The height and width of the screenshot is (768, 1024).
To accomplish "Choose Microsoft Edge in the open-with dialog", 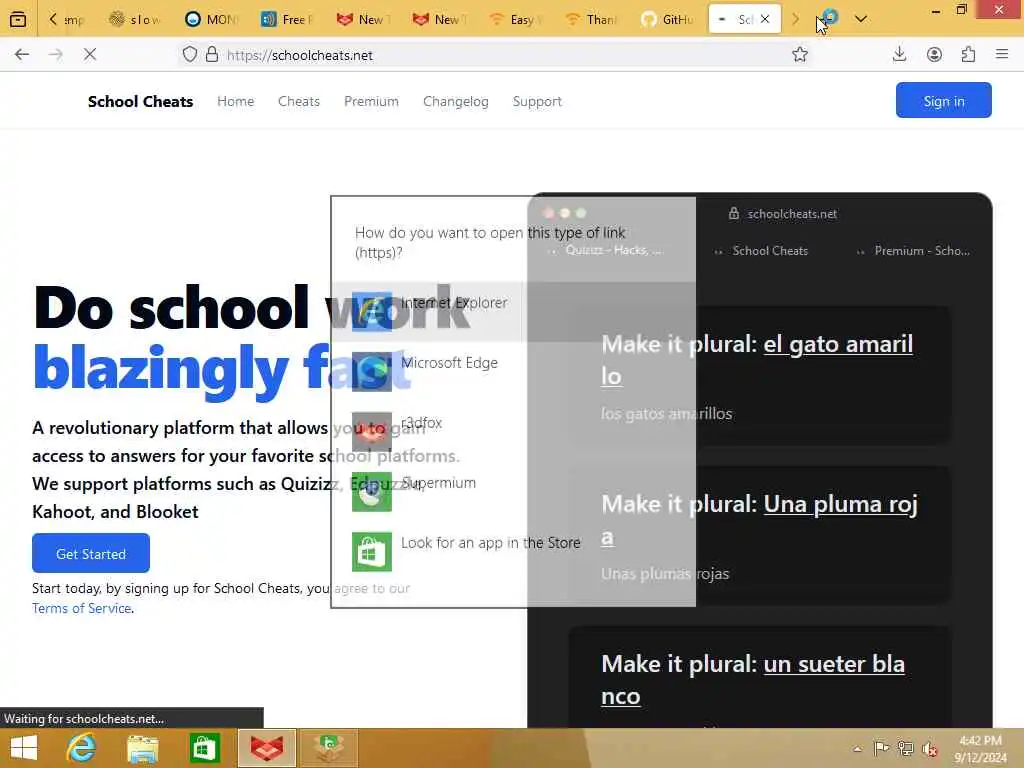I will [x=513, y=372].
